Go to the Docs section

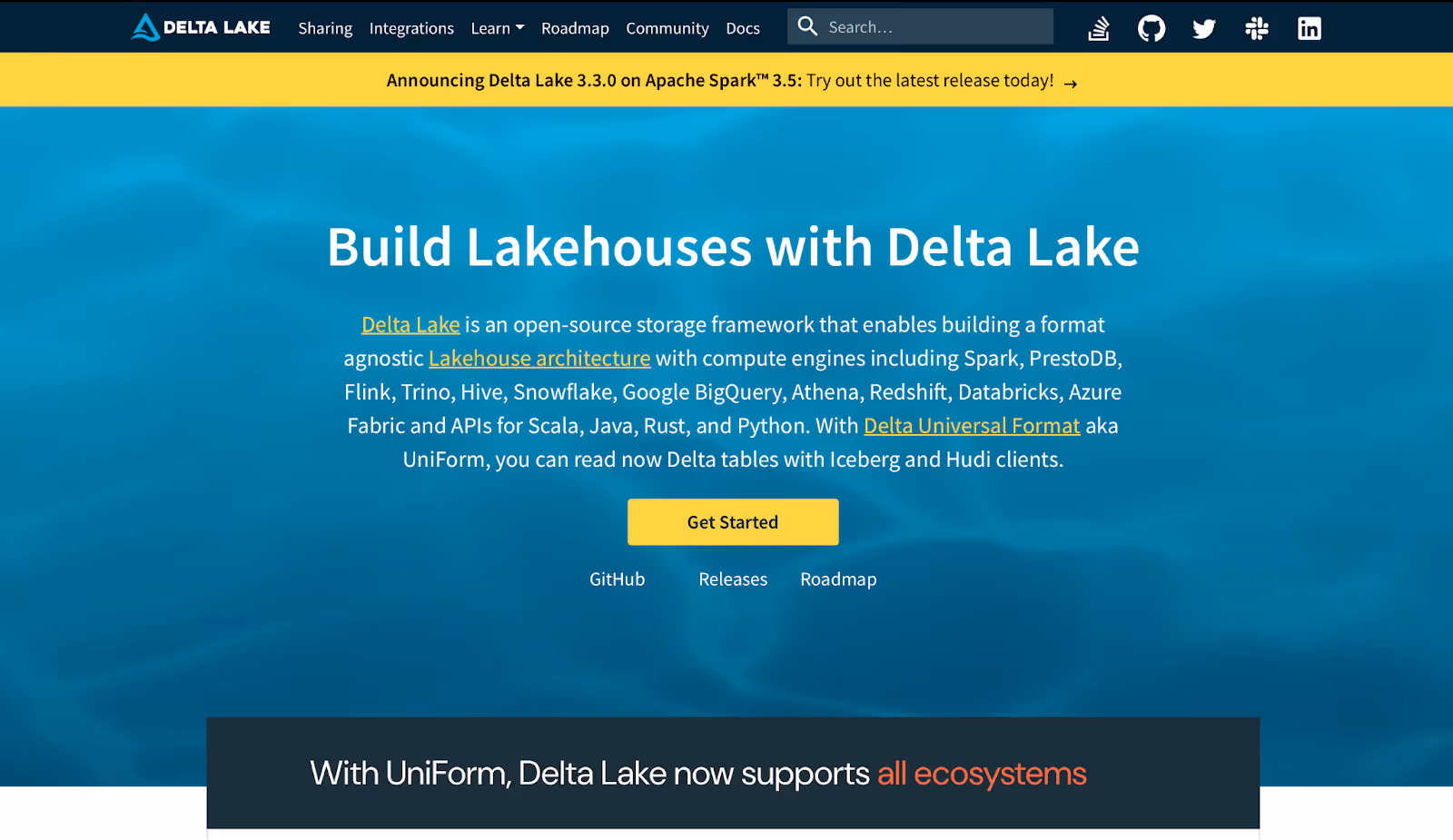tap(743, 28)
